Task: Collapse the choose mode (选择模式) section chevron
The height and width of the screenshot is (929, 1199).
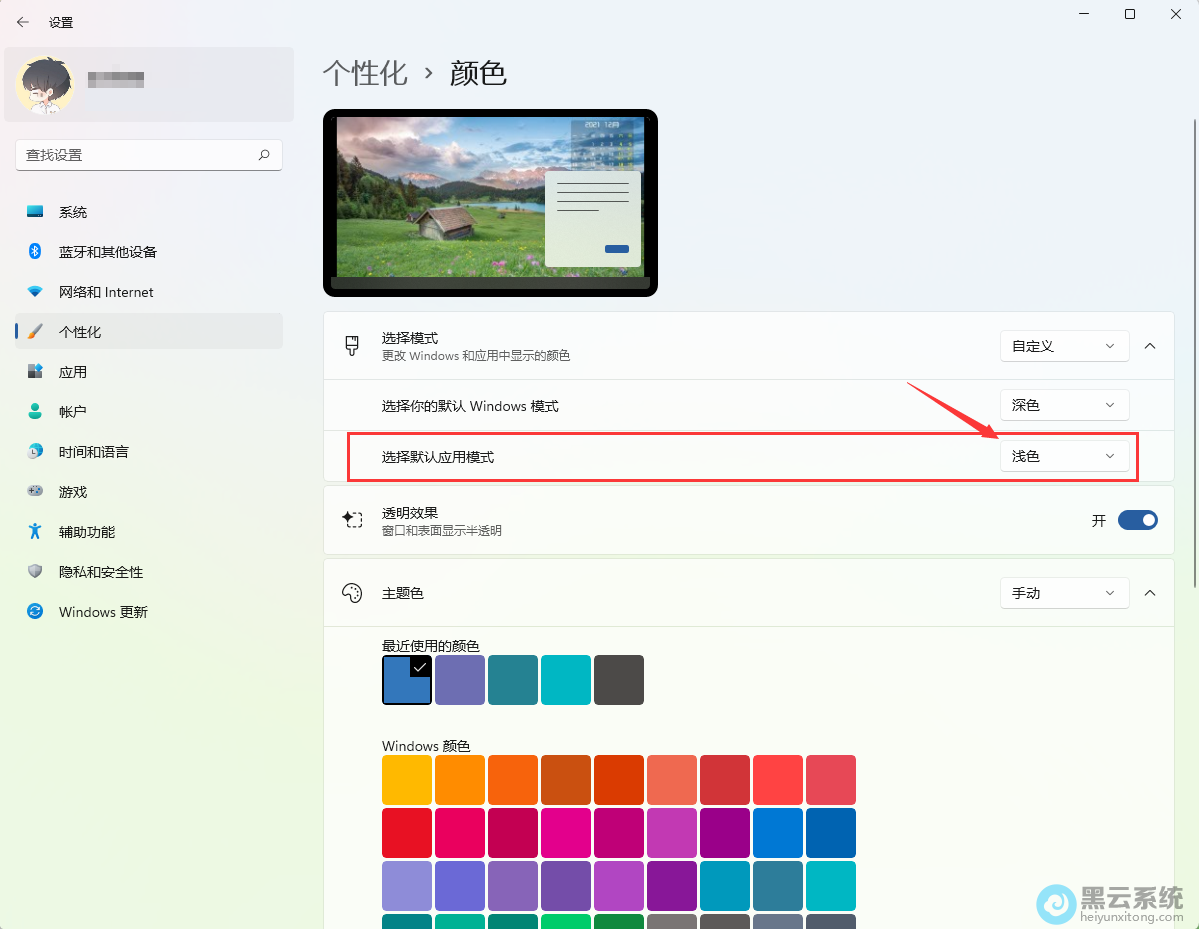Action: pyautogui.click(x=1150, y=346)
